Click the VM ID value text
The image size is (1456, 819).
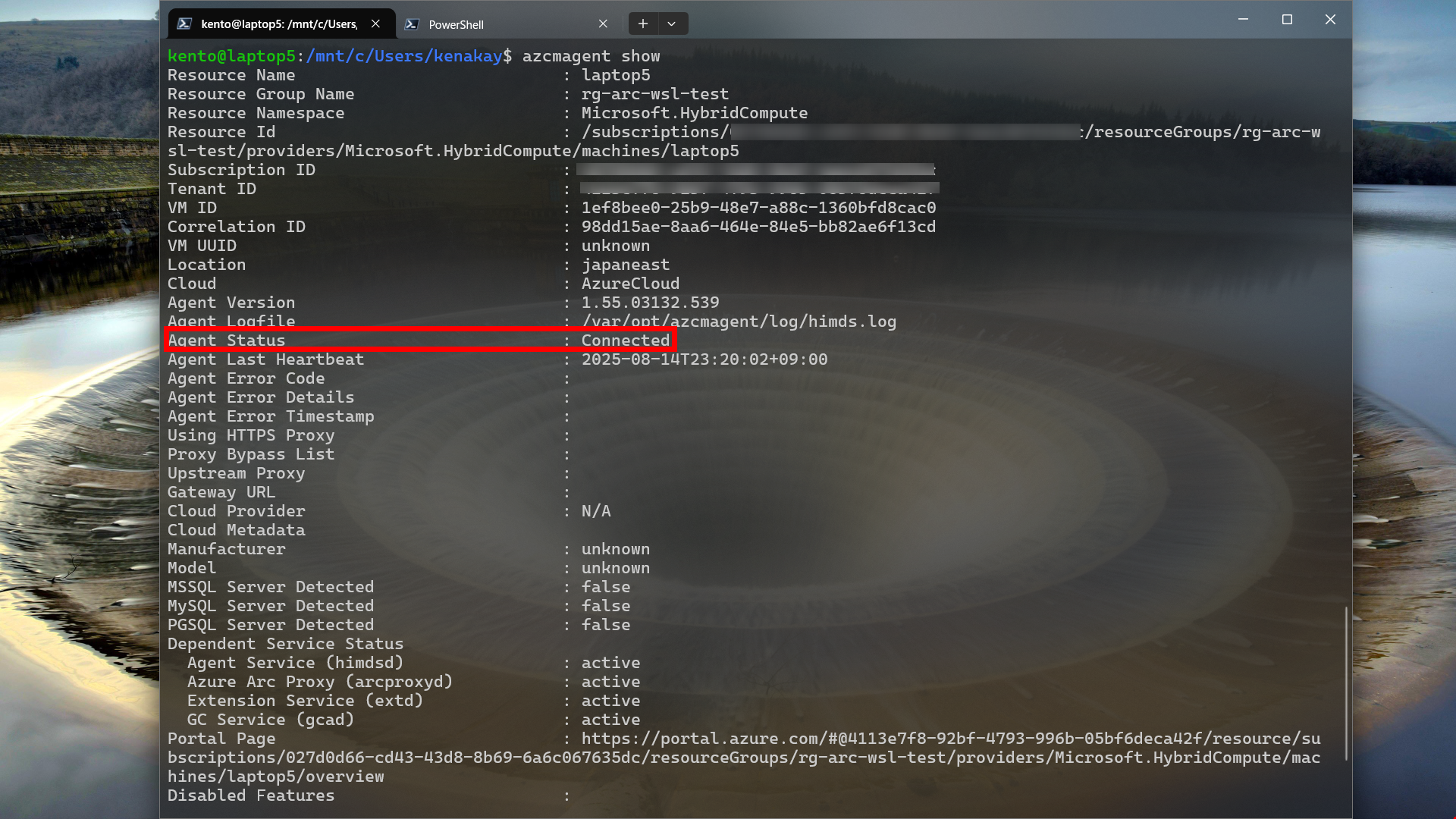tap(758, 208)
